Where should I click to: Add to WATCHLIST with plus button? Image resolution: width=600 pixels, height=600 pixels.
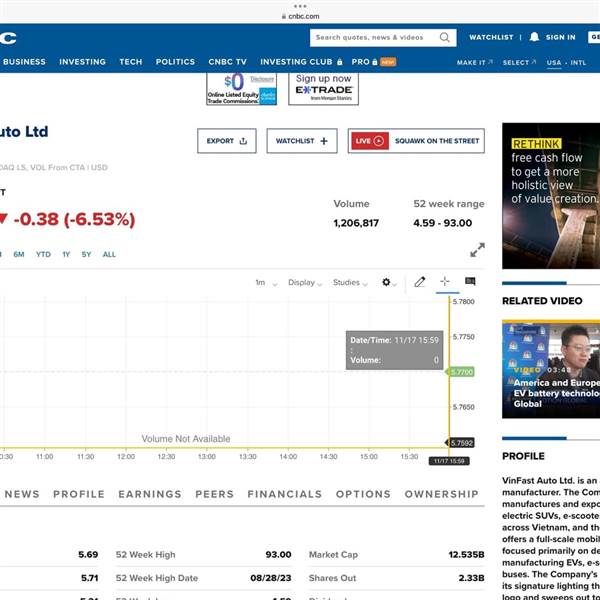point(302,141)
